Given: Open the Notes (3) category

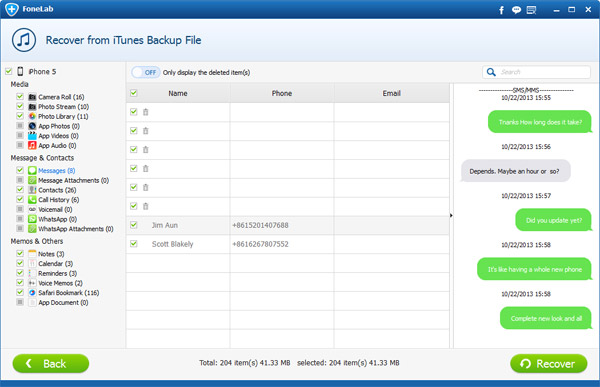Looking at the screenshot, I should 51,254.
